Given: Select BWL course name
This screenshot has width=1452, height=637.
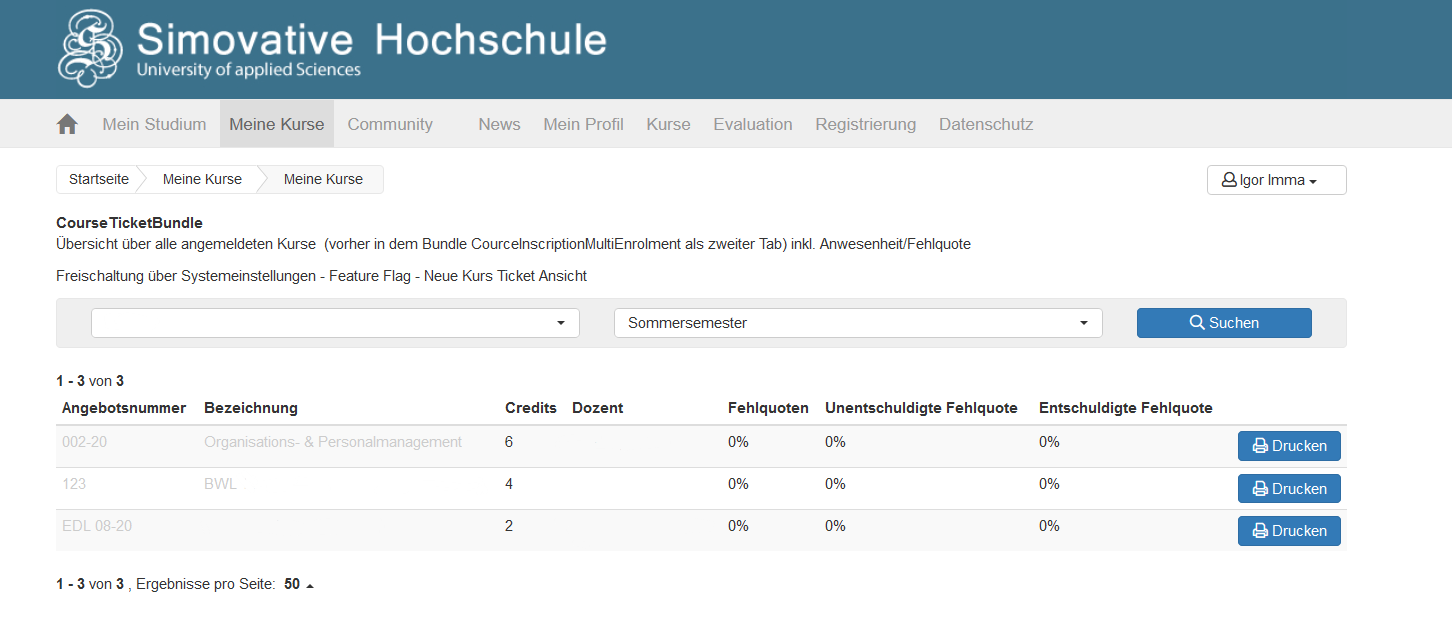Looking at the screenshot, I should click(220, 484).
